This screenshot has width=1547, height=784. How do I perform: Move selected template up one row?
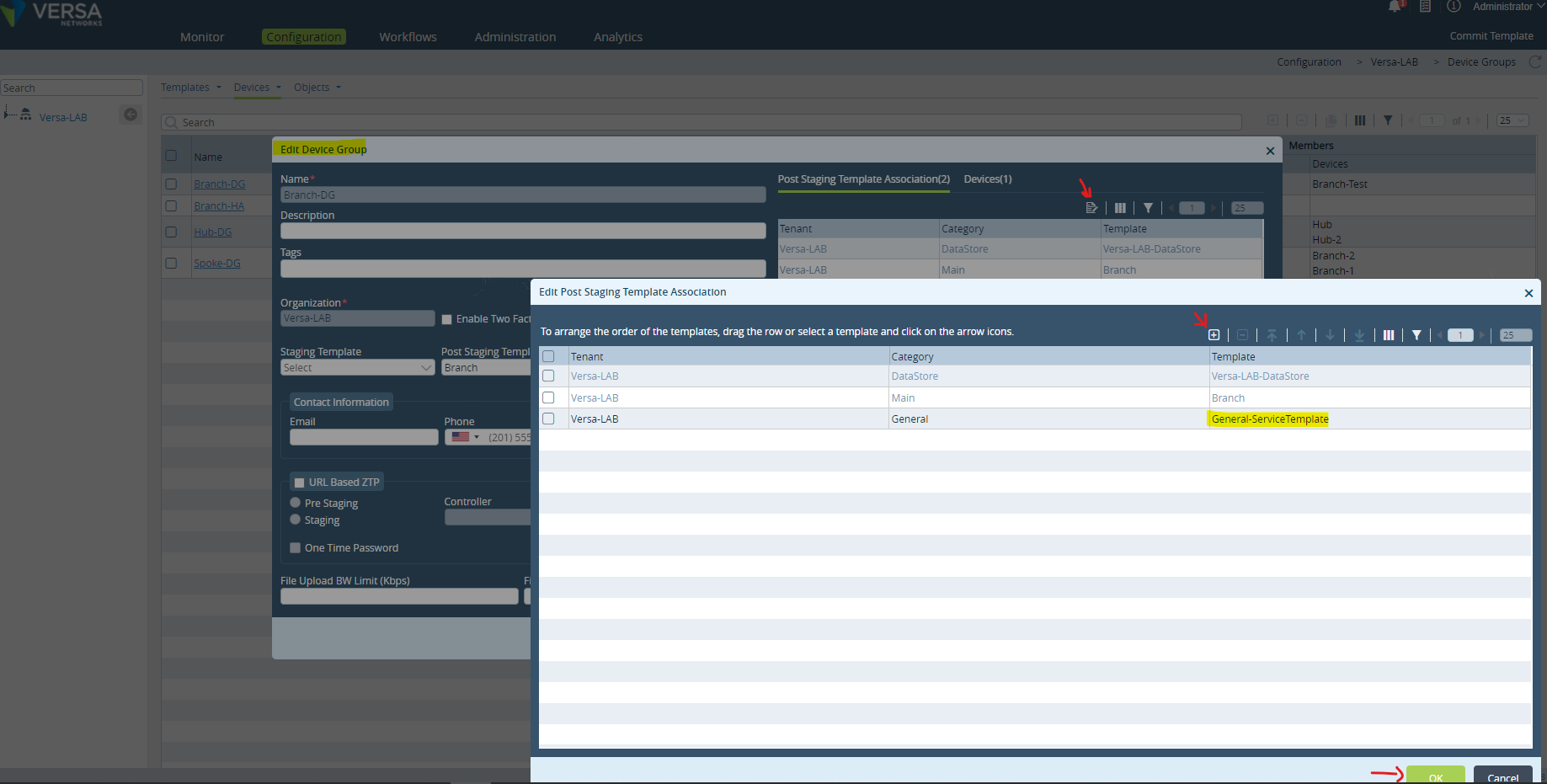tap(1301, 335)
